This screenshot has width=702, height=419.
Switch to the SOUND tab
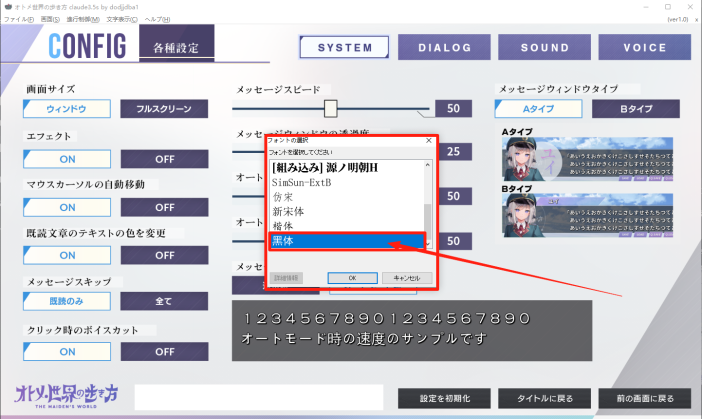[x=544, y=47]
